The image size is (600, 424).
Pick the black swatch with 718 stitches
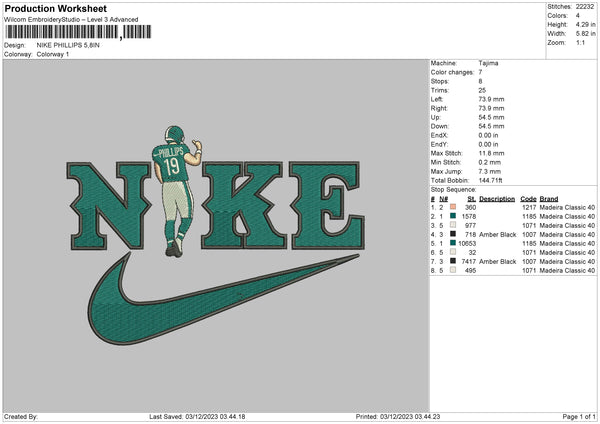click(453, 234)
